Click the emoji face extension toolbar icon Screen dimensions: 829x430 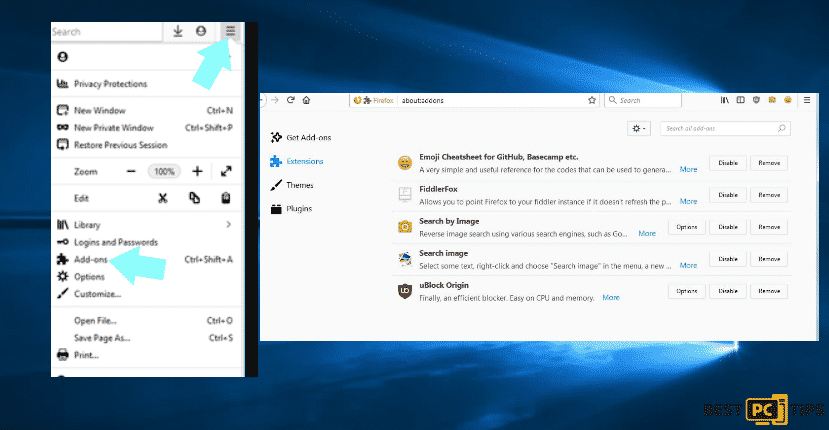[788, 100]
